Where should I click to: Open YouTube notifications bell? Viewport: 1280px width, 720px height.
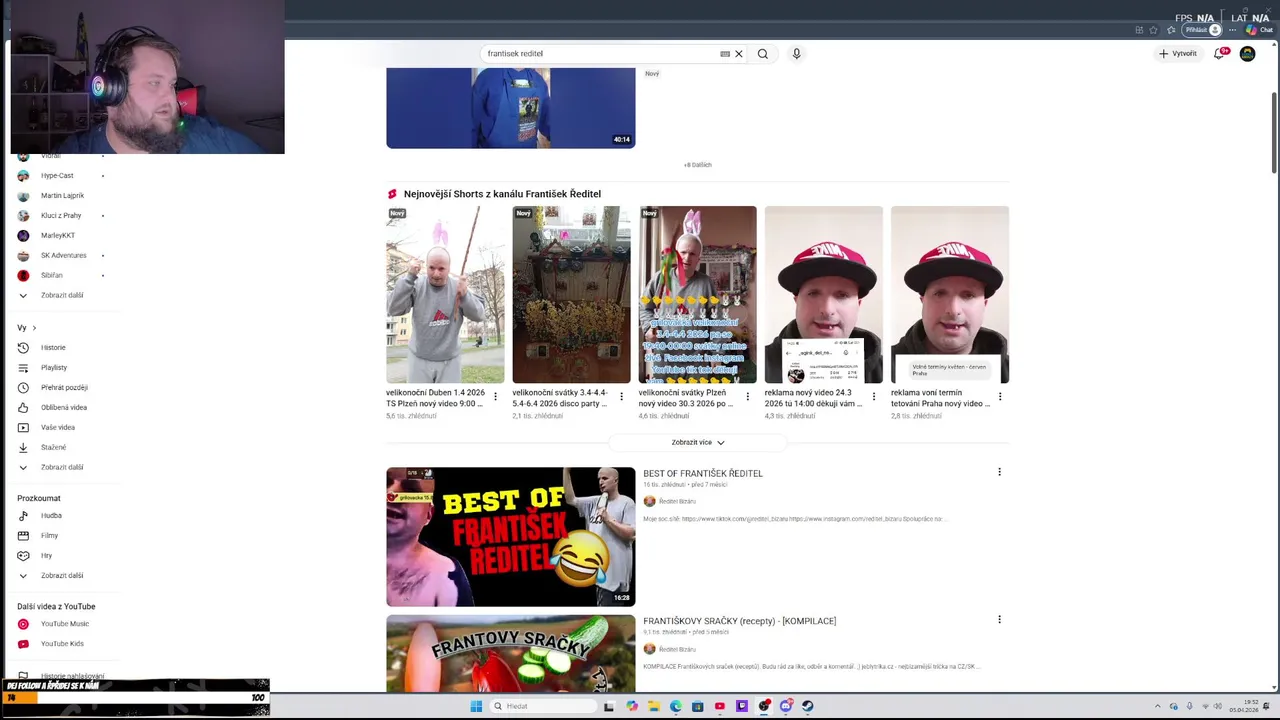pyautogui.click(x=1219, y=54)
